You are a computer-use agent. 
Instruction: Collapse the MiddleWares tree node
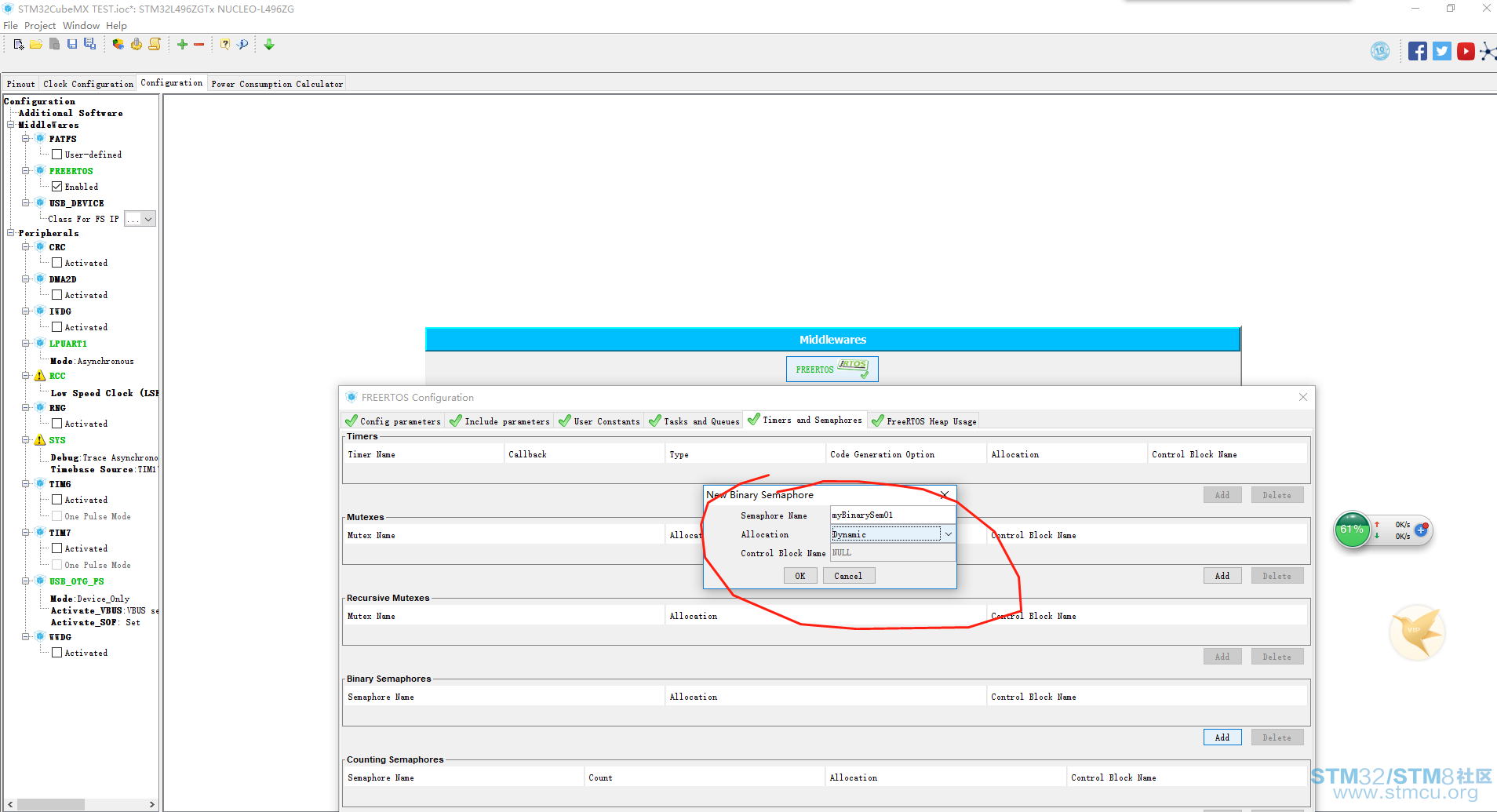coord(11,125)
